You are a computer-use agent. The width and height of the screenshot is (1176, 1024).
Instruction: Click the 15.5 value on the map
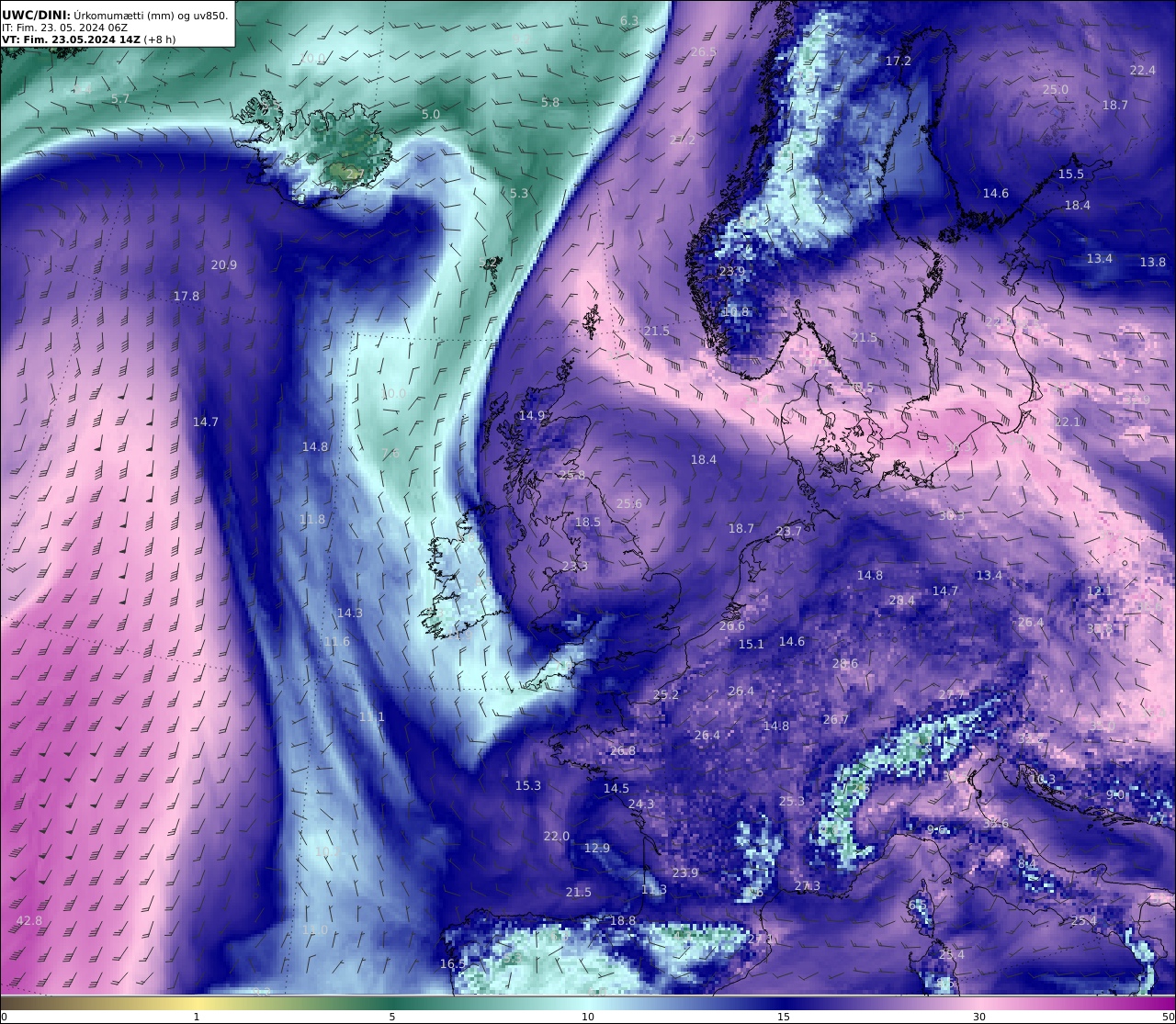[1071, 174]
